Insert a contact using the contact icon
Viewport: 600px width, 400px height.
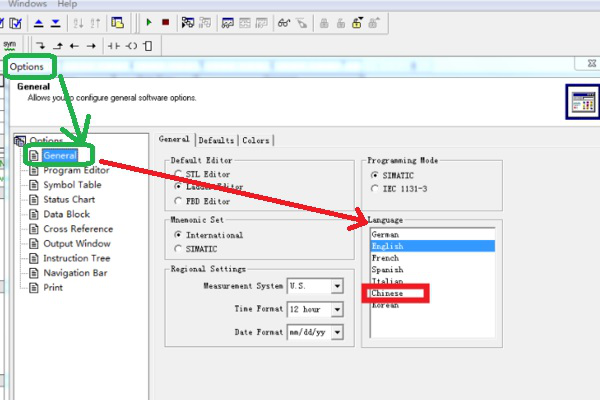click(114, 45)
